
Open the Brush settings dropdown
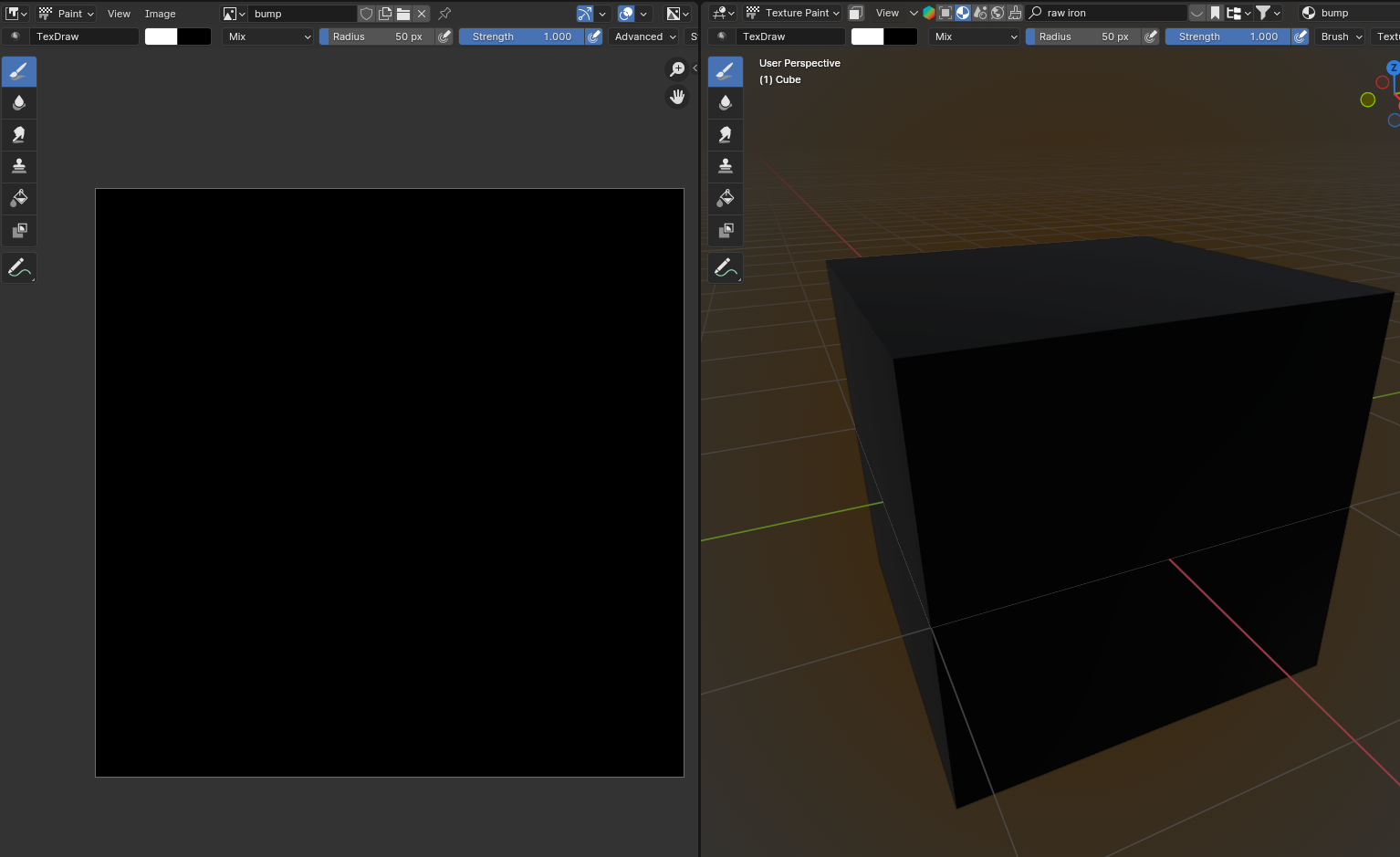1341,37
